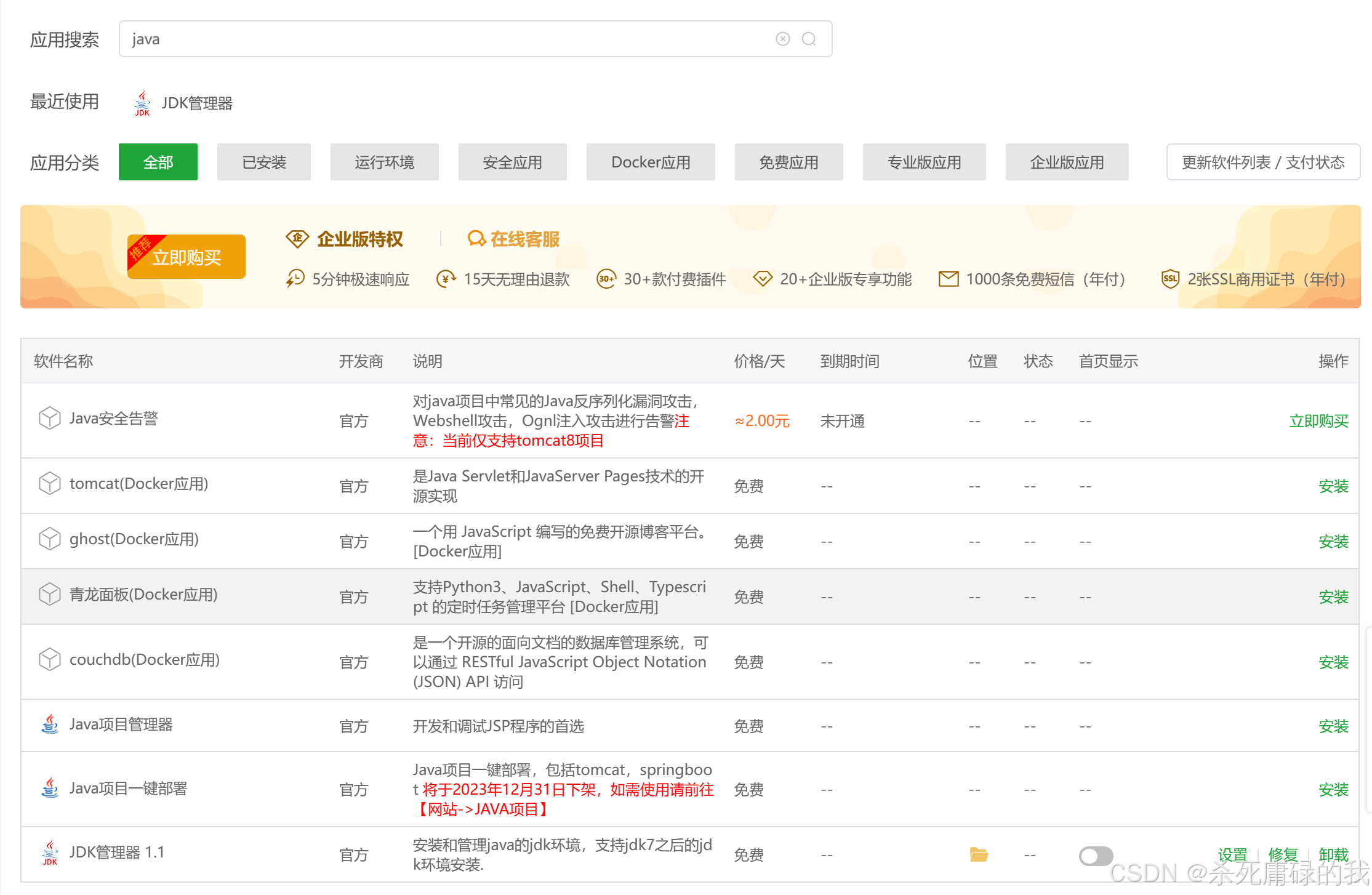Install ghost(Docker应用)
The image size is (1372, 895).
[x=1334, y=542]
